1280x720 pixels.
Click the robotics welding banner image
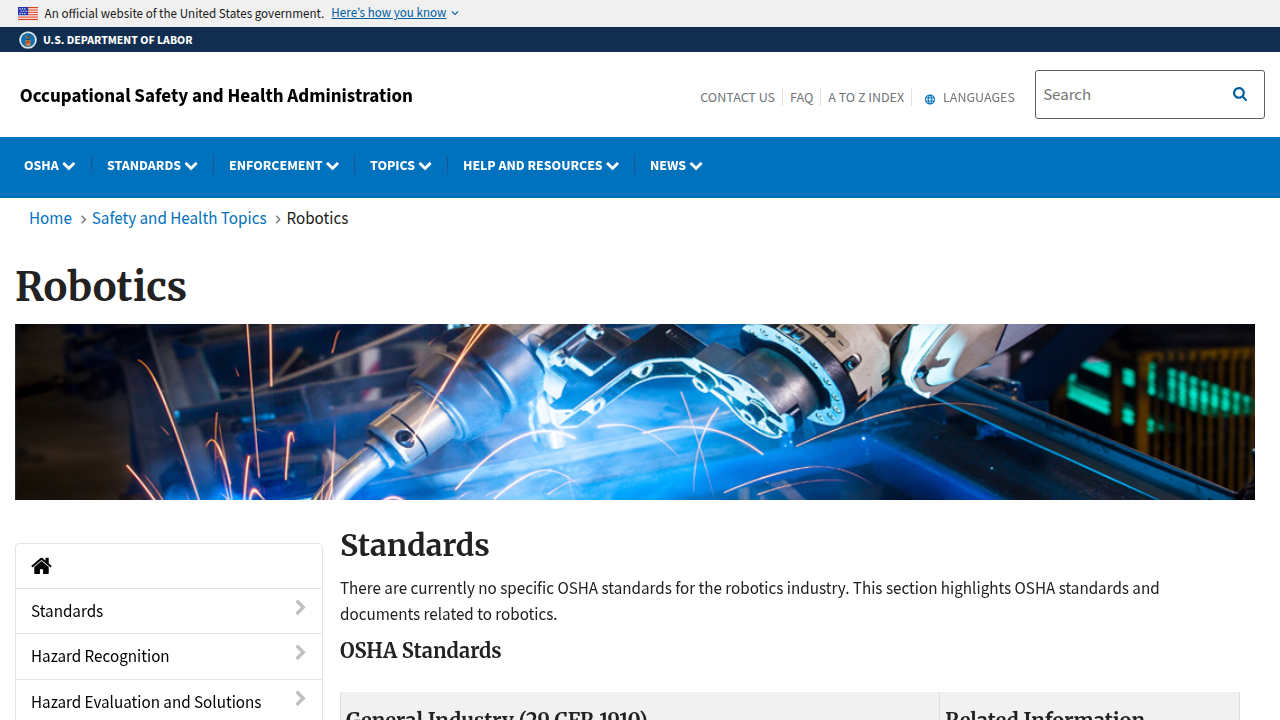[635, 412]
